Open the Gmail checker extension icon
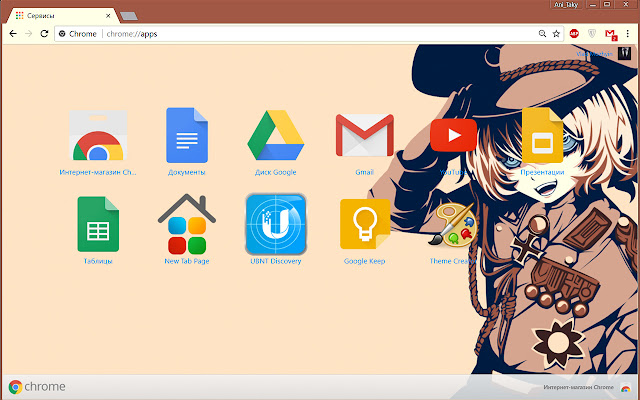The image size is (640, 400). tap(611, 35)
